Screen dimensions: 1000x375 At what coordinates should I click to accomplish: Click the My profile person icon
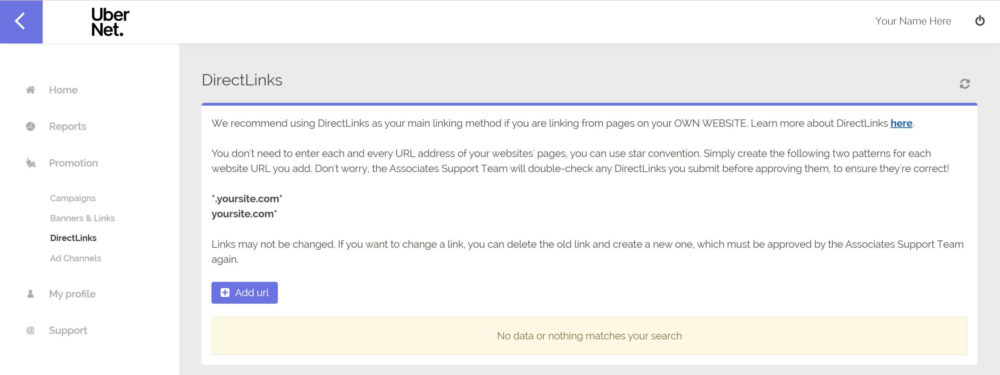pos(30,294)
